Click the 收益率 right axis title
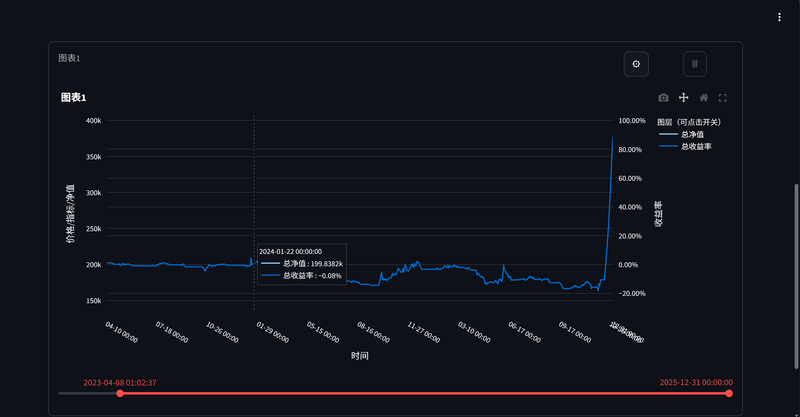 pyautogui.click(x=658, y=213)
